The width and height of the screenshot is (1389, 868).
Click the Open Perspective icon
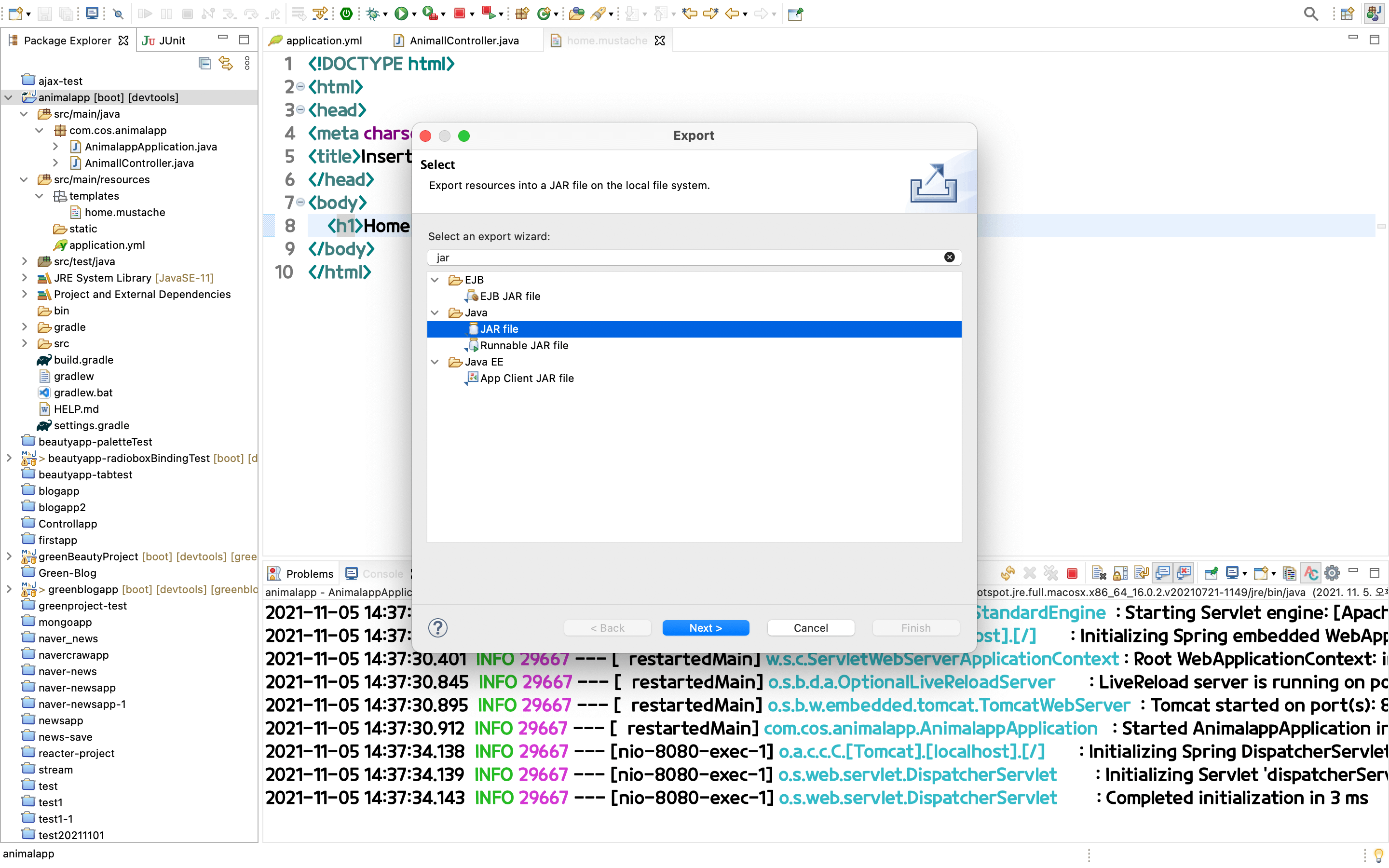click(x=1347, y=13)
